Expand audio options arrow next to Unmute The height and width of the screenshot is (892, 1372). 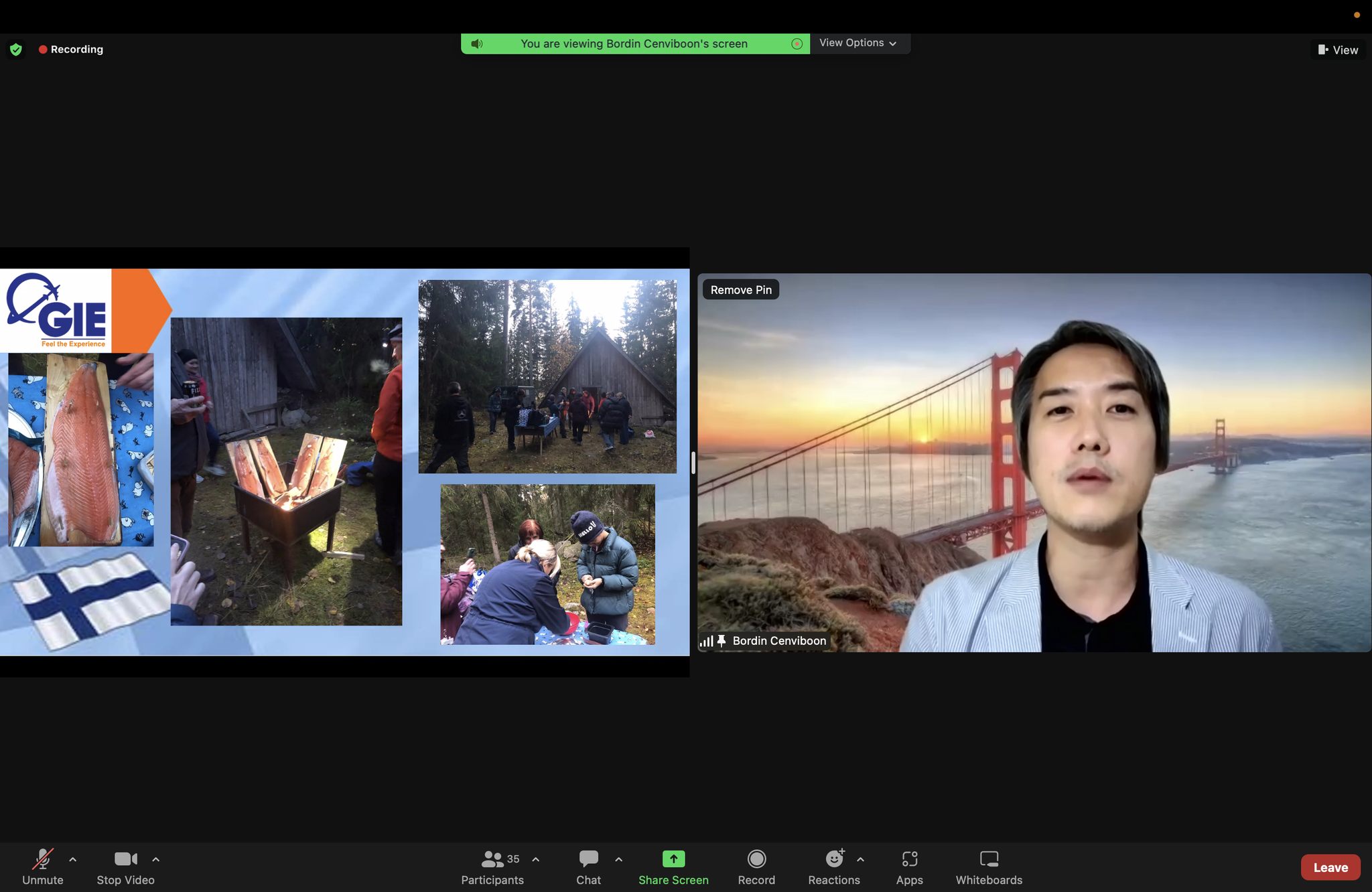pos(73,859)
